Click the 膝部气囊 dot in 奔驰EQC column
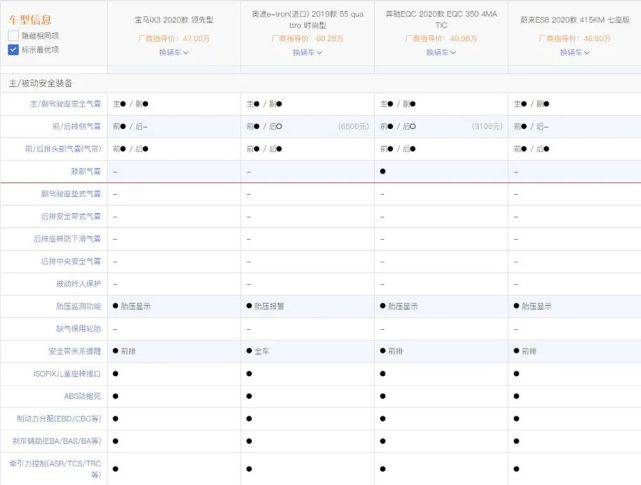This screenshot has height=485, width=641. point(383,171)
